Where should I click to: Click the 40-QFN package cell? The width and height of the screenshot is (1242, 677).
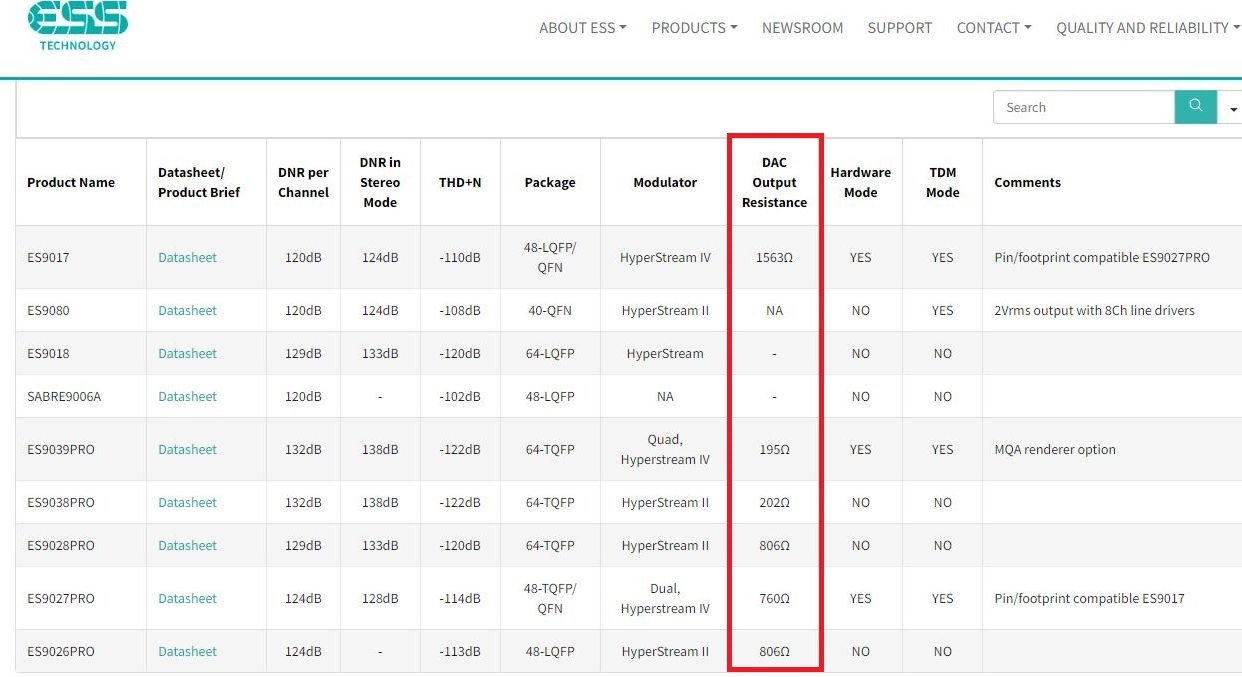[550, 310]
